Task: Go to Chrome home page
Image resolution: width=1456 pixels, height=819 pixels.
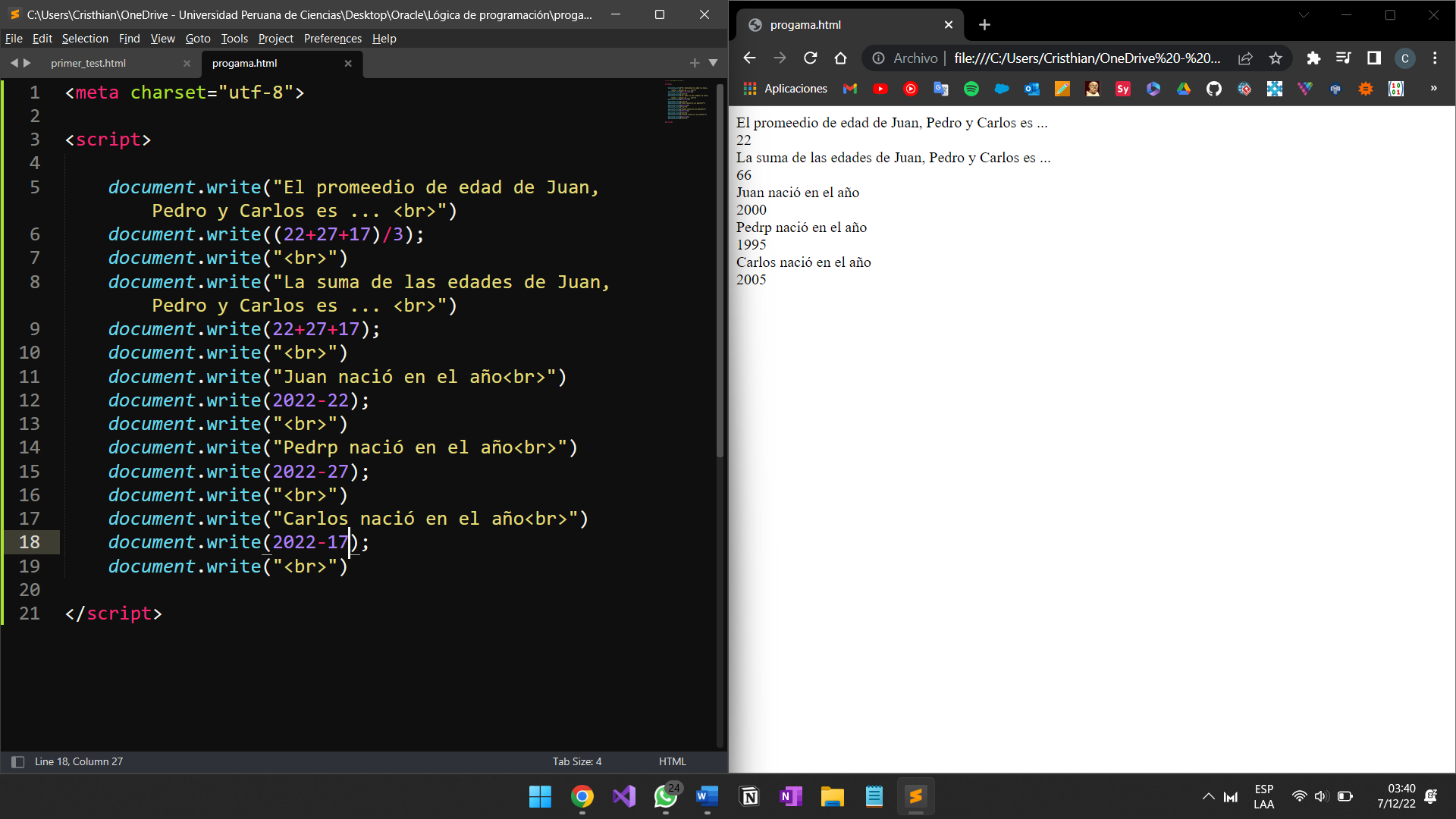Action: pos(840,58)
